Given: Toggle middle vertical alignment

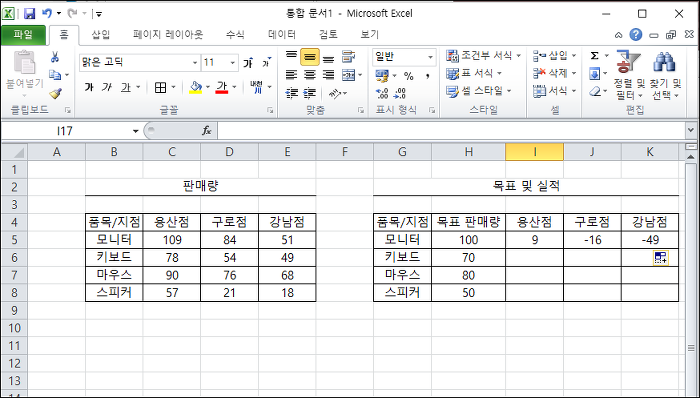Looking at the screenshot, I should [x=310, y=57].
